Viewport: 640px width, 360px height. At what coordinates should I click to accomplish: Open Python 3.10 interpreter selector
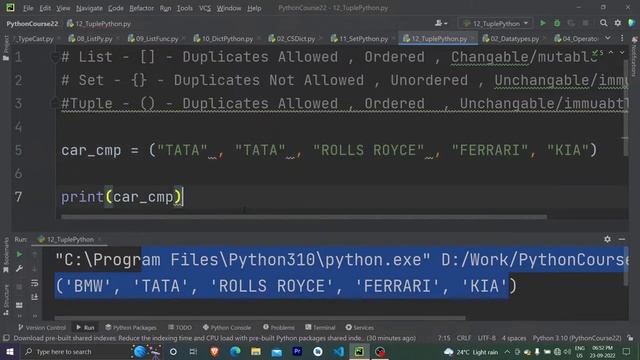[577, 338]
